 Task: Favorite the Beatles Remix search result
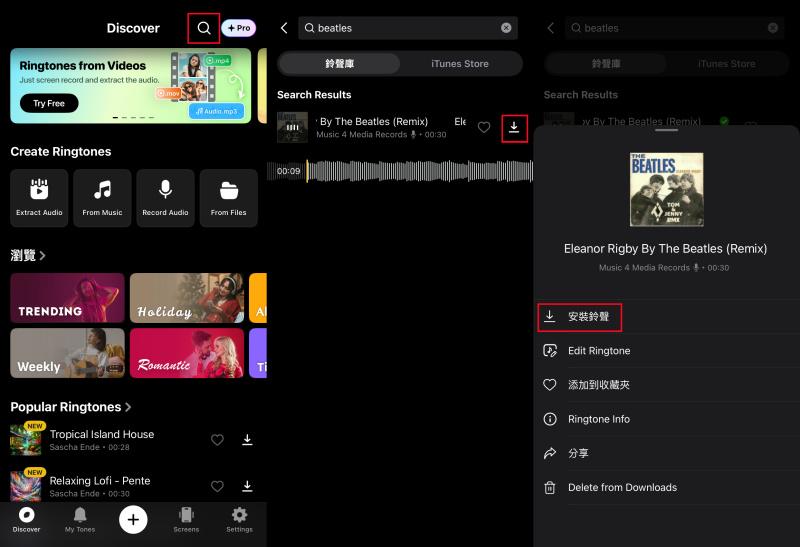tap(484, 128)
